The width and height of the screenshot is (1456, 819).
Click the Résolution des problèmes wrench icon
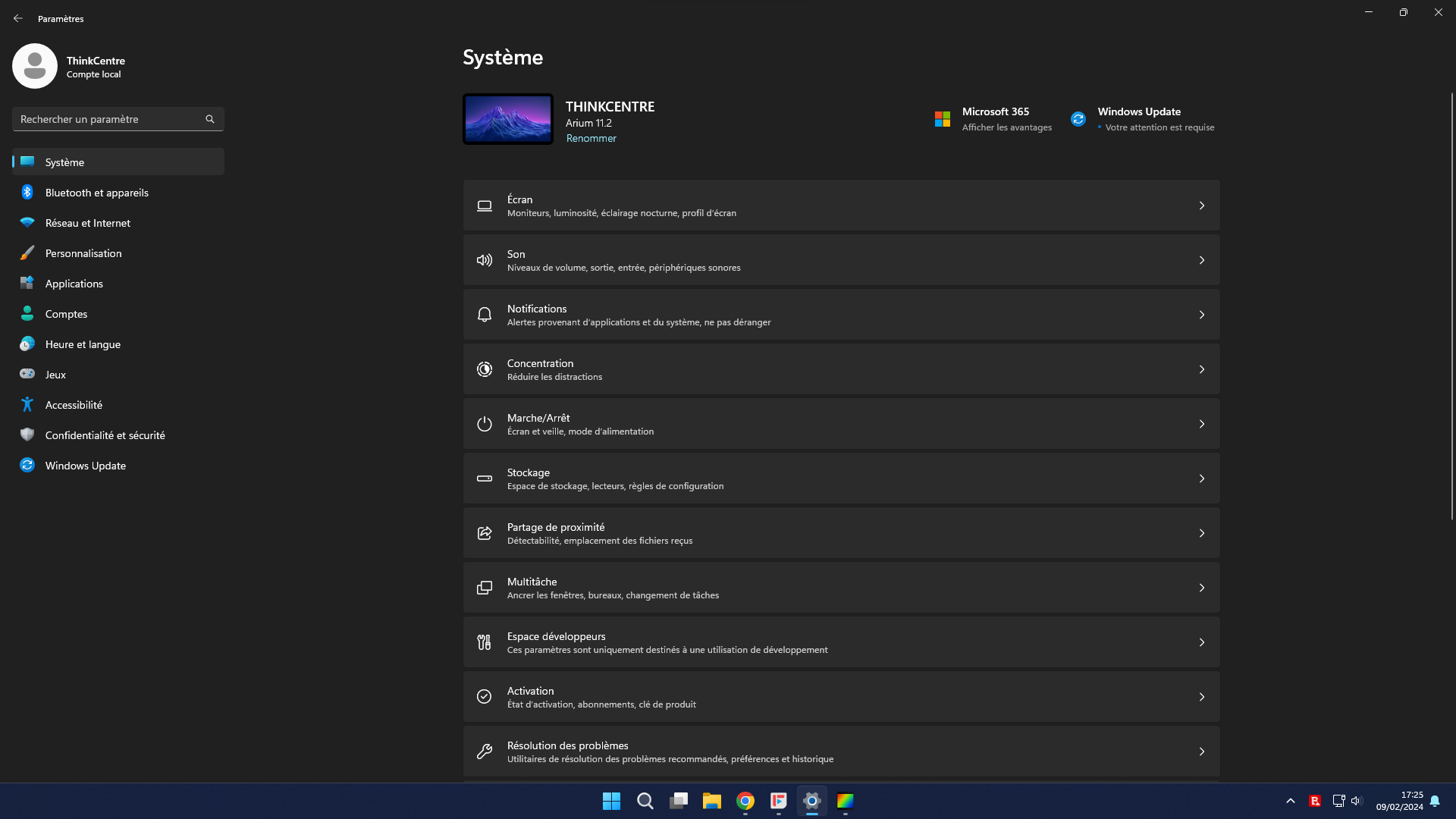[484, 752]
